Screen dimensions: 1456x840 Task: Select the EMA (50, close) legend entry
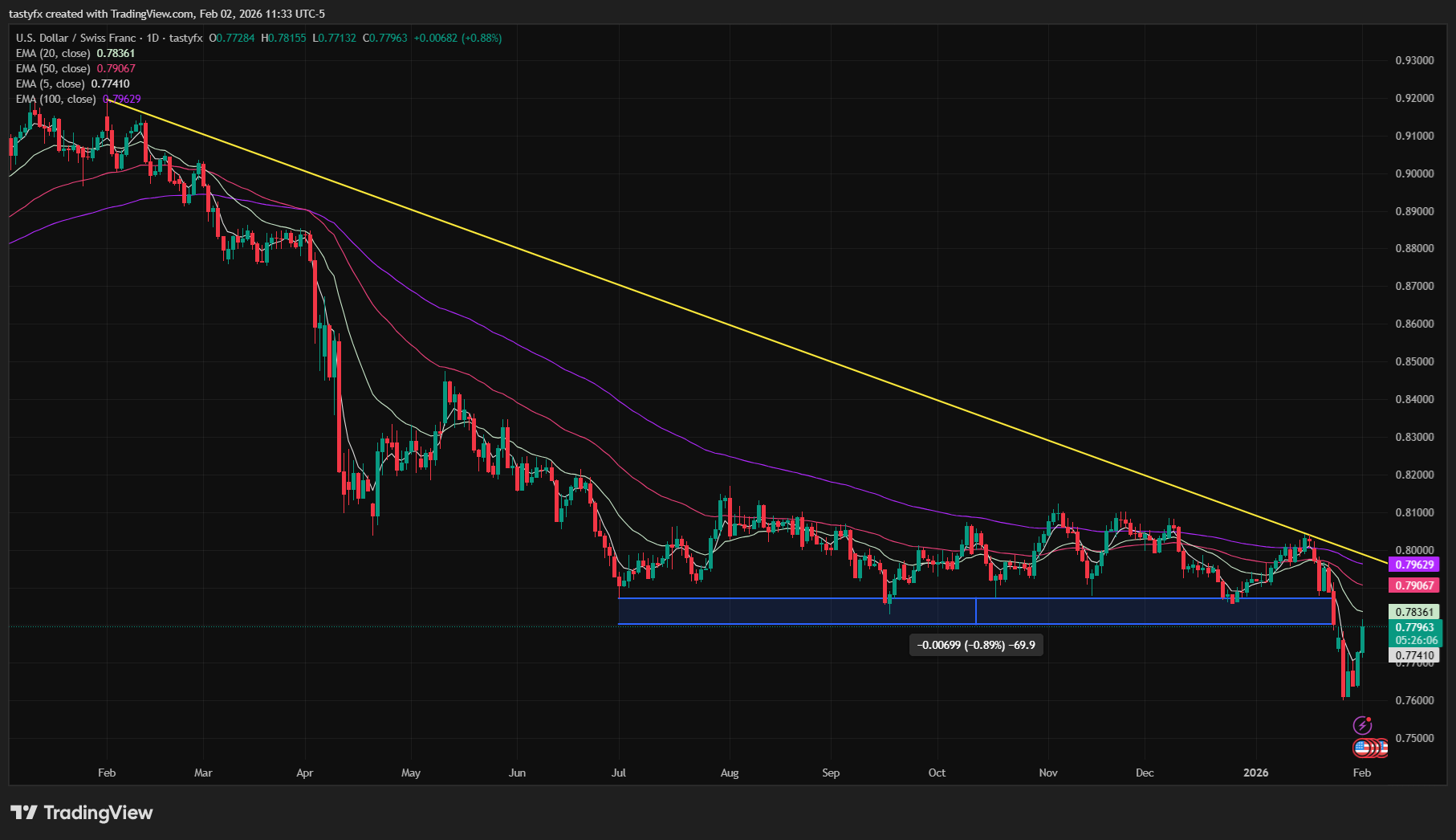tap(53, 68)
